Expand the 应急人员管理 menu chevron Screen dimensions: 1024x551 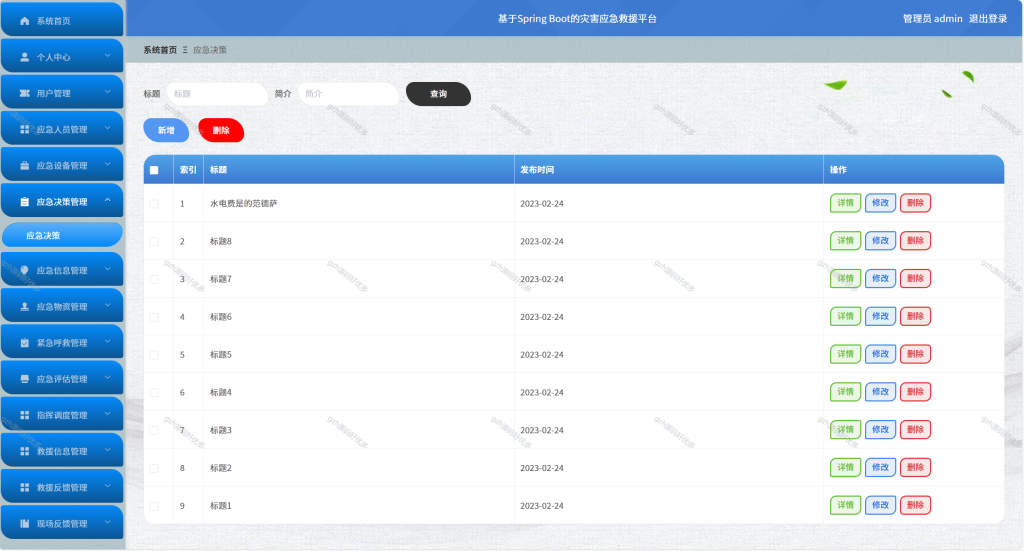pyautogui.click(x=108, y=129)
